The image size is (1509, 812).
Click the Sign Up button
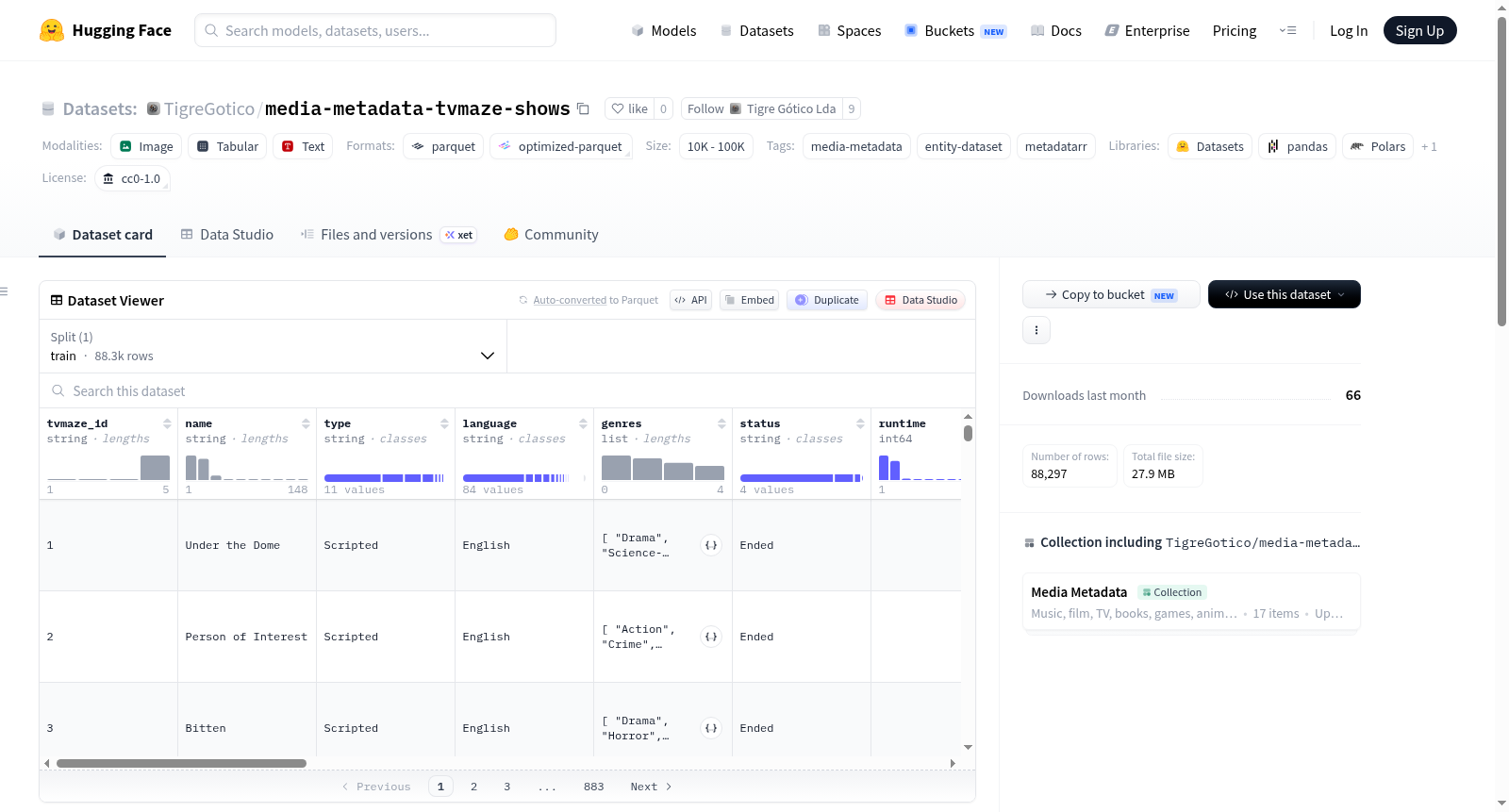point(1419,30)
